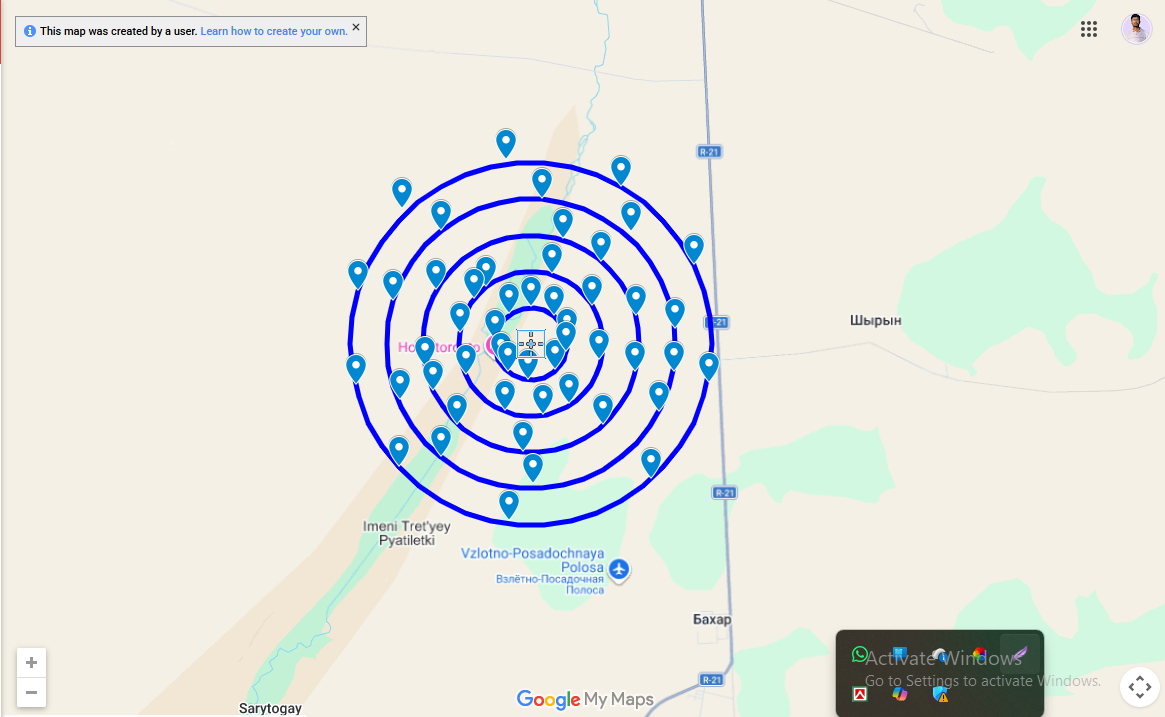Click the blue info icon in banner
The width and height of the screenshot is (1165, 717).
[30, 32]
